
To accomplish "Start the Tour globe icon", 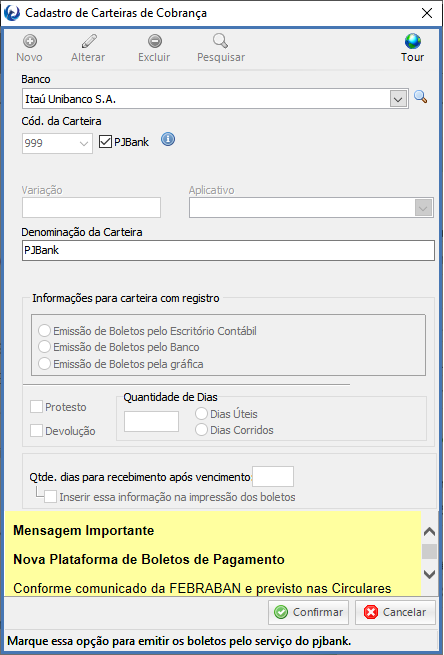I will point(413,41).
